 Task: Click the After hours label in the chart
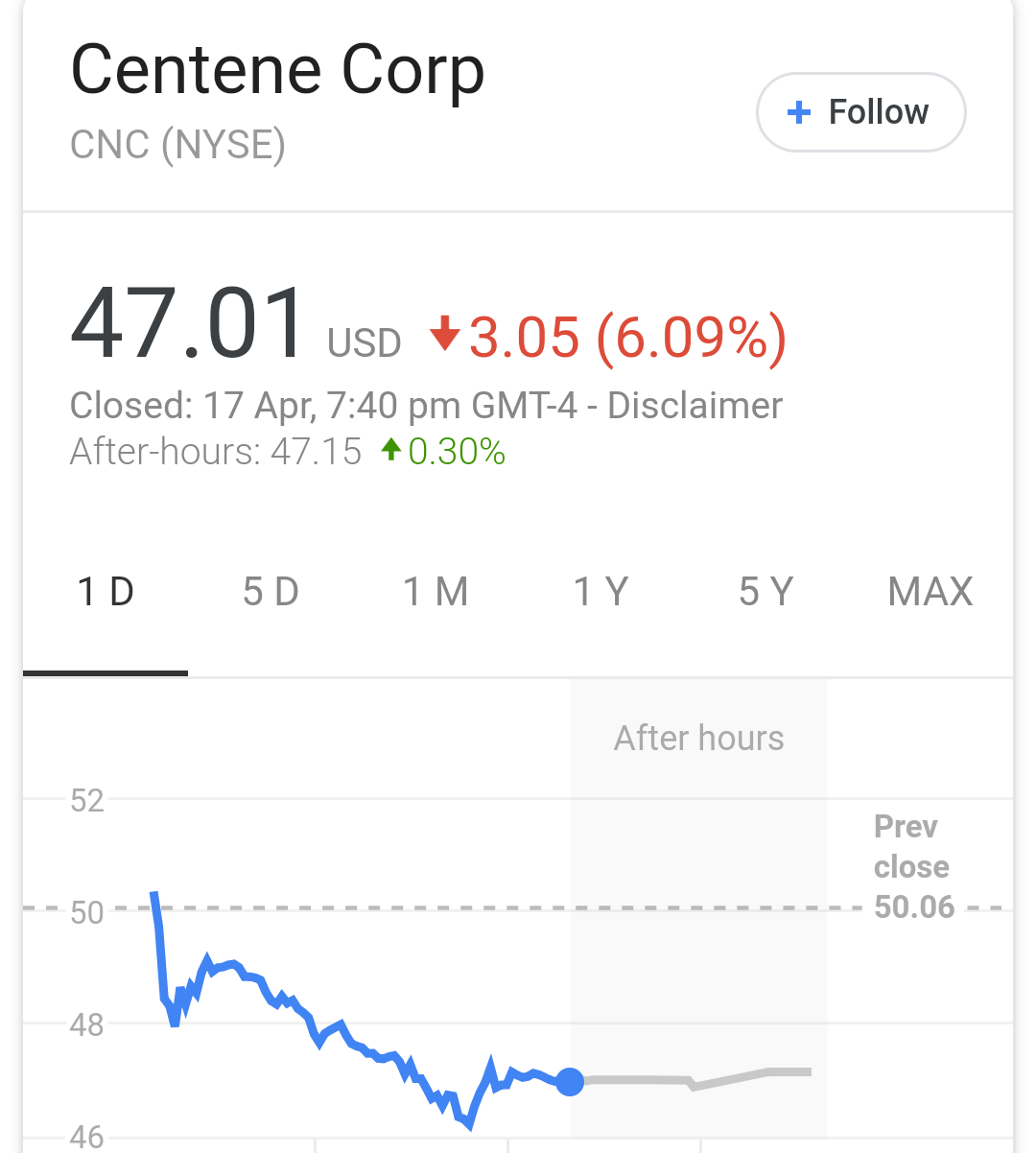point(698,739)
